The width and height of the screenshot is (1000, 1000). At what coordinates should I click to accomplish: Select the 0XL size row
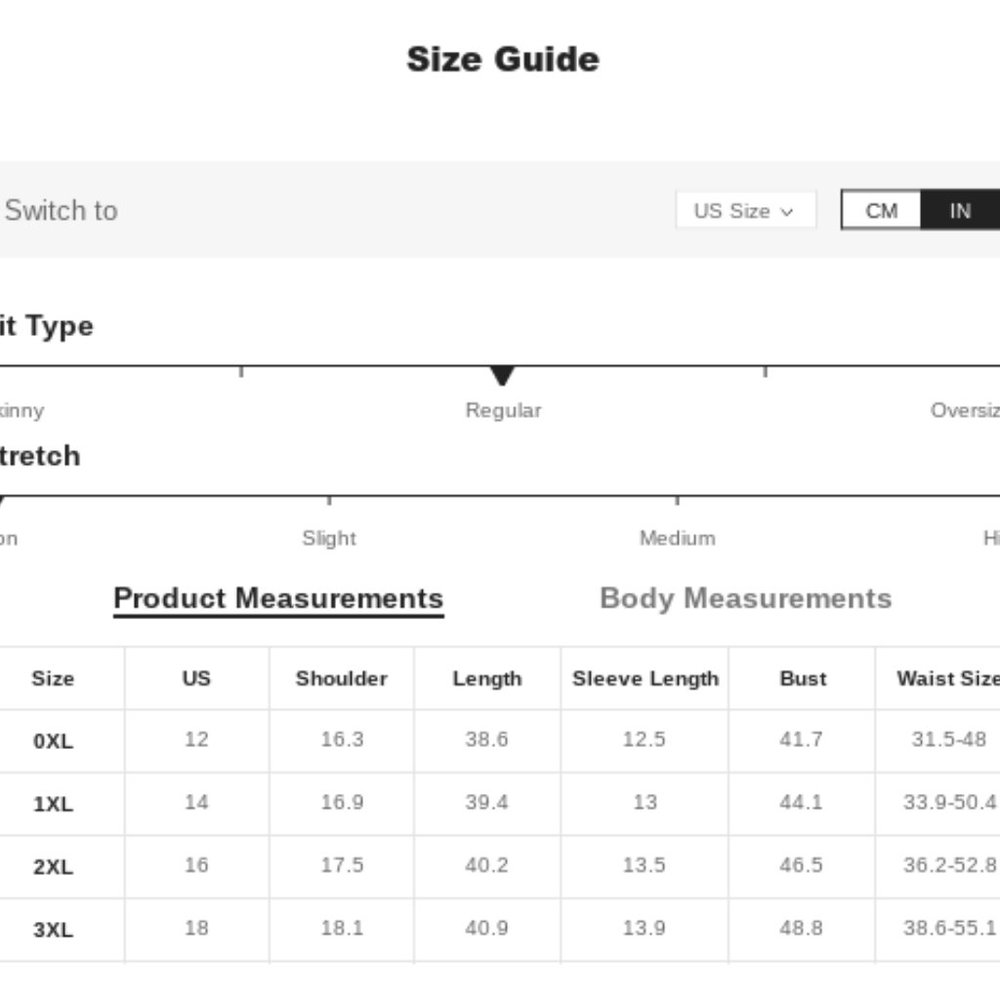point(53,741)
